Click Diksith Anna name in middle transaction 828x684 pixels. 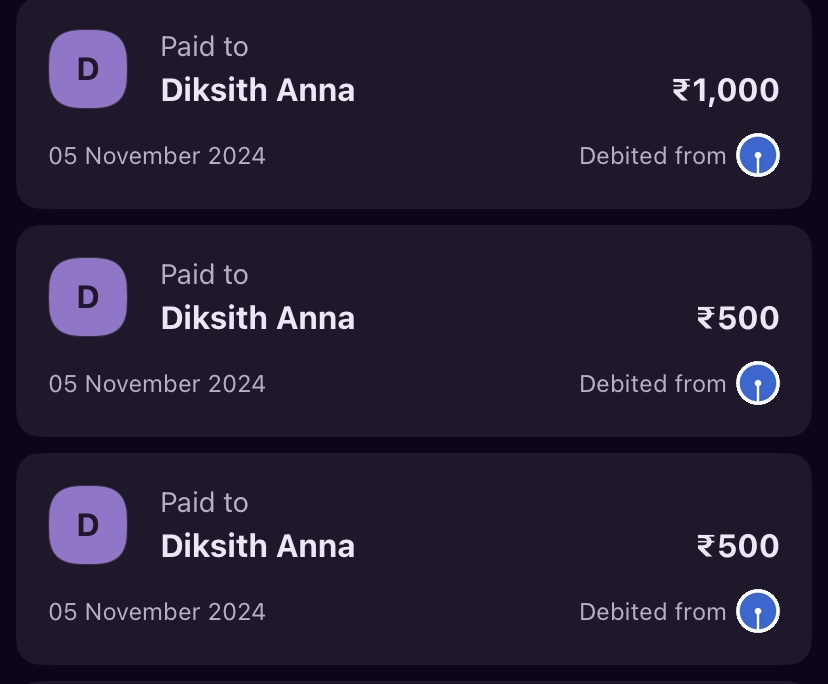click(258, 319)
